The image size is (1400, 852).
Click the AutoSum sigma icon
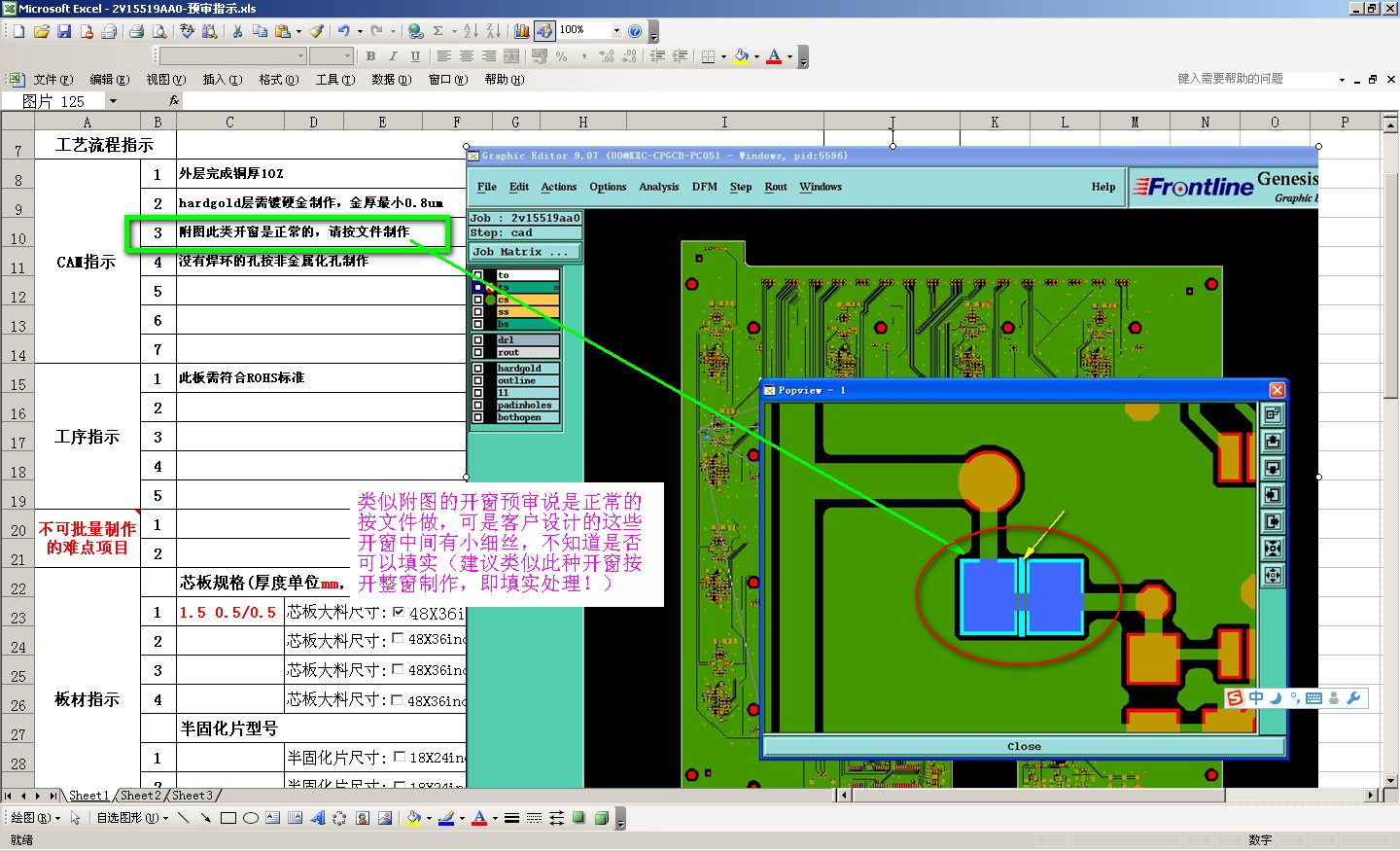click(438, 31)
